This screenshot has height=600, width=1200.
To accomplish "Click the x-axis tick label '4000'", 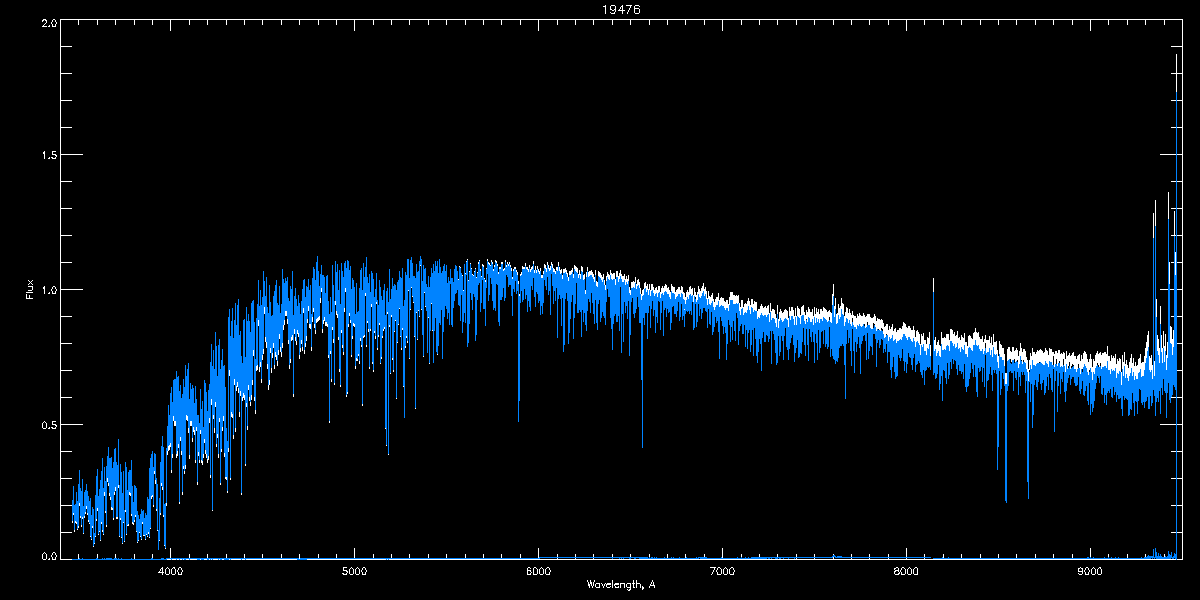I will coord(171,571).
